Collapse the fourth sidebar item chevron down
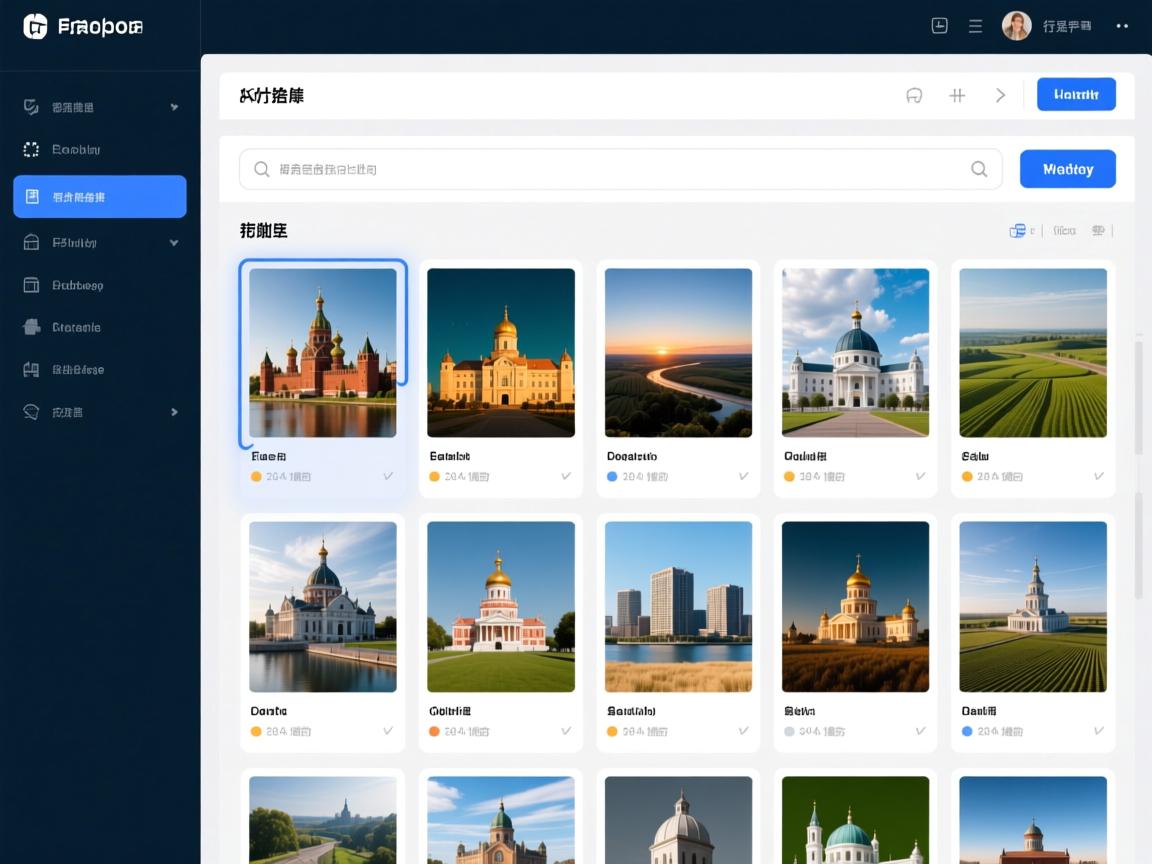1152x864 pixels. (x=174, y=242)
